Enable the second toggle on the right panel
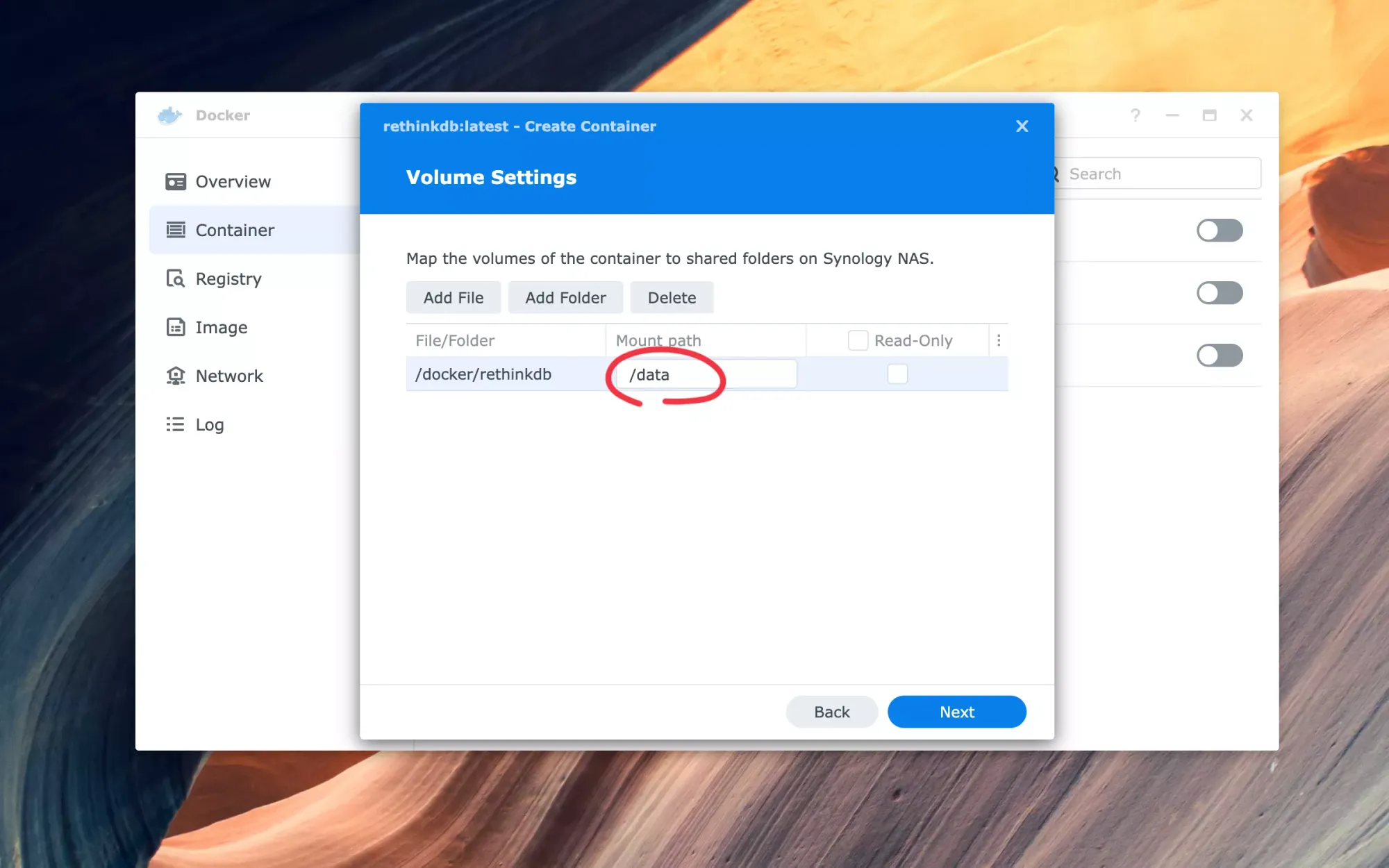The width and height of the screenshot is (1389, 868). pos(1220,292)
